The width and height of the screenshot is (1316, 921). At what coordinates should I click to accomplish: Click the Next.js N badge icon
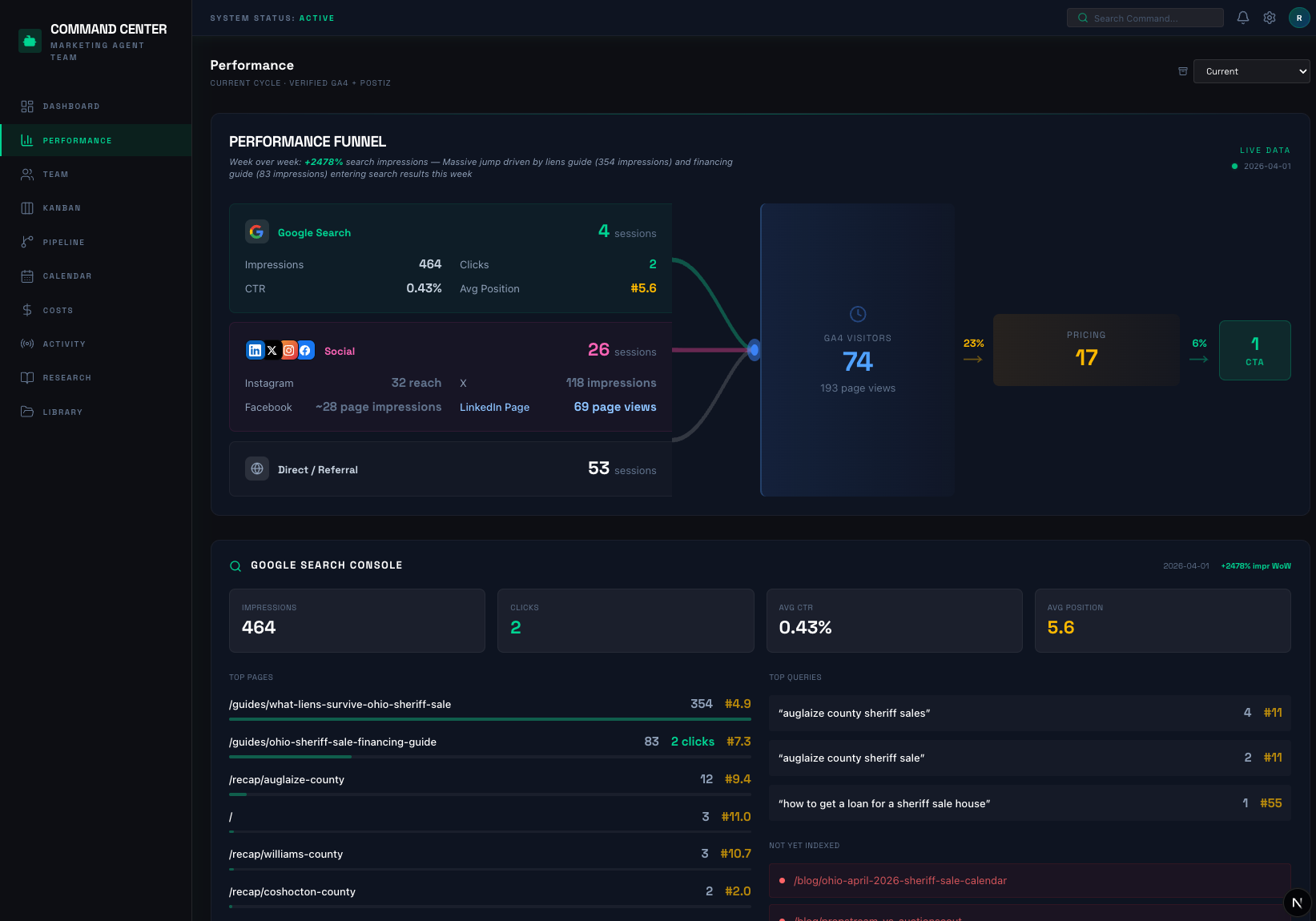[x=1297, y=903]
